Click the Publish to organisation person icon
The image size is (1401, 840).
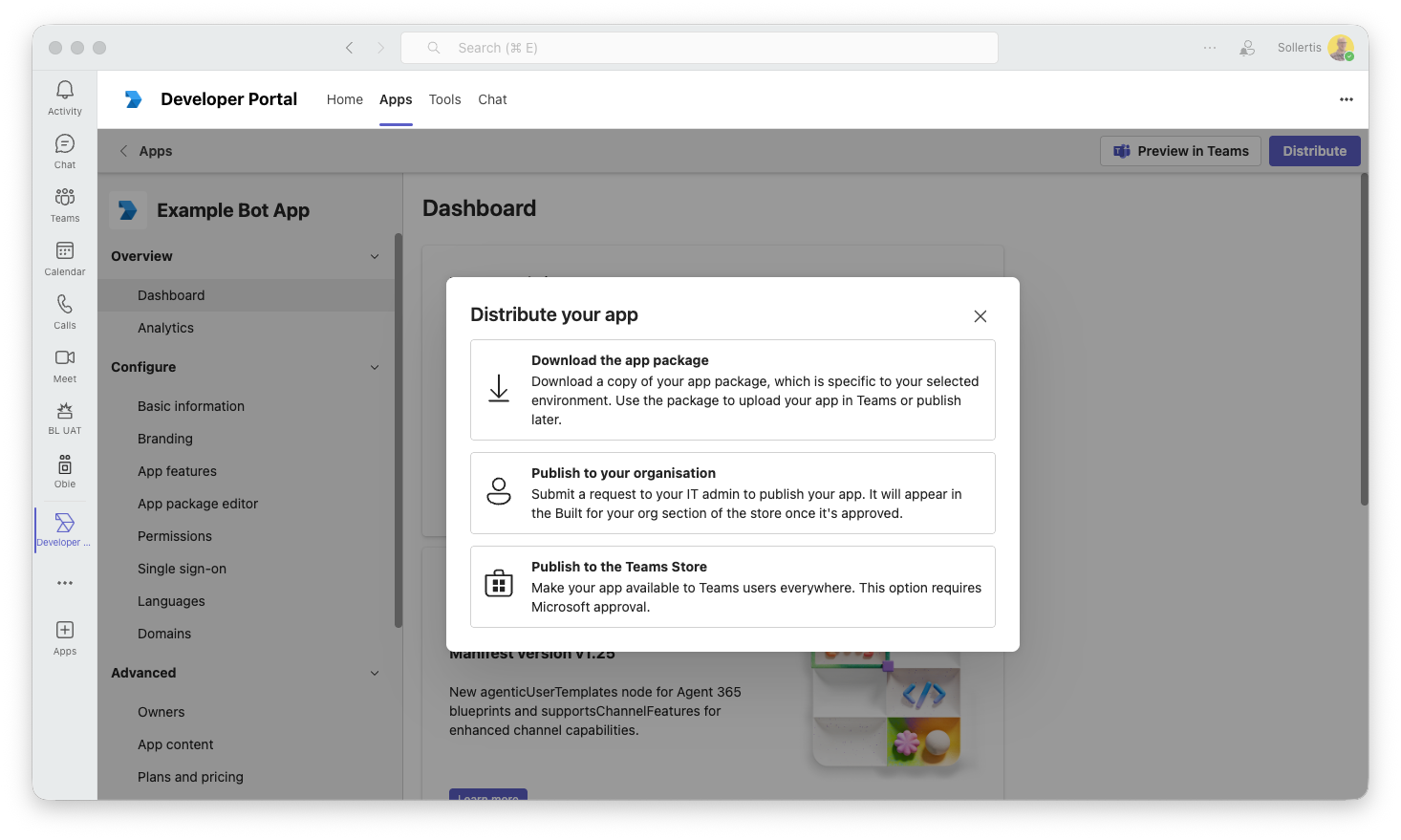point(499,491)
